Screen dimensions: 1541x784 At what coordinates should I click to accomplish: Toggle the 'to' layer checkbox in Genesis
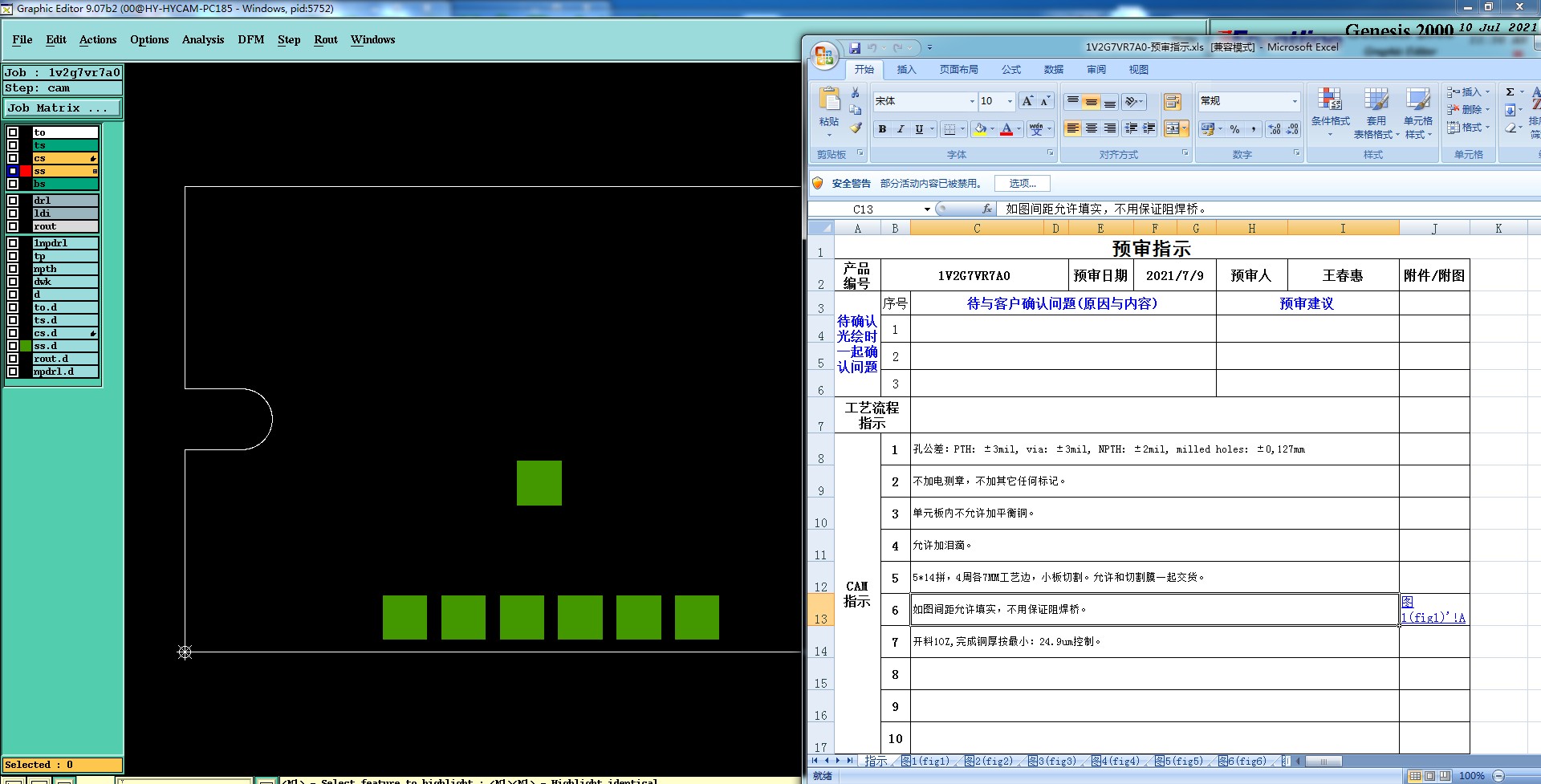(x=13, y=132)
